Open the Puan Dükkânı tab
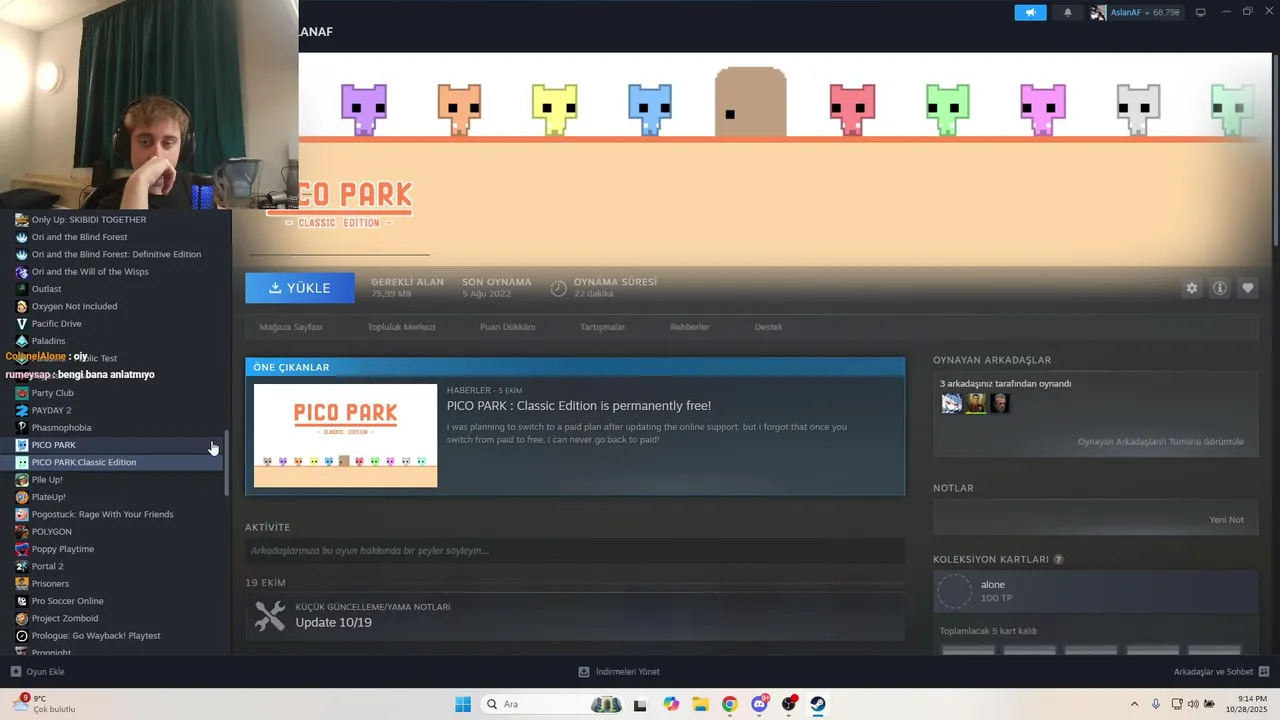Viewport: 1280px width, 720px height. coord(507,327)
